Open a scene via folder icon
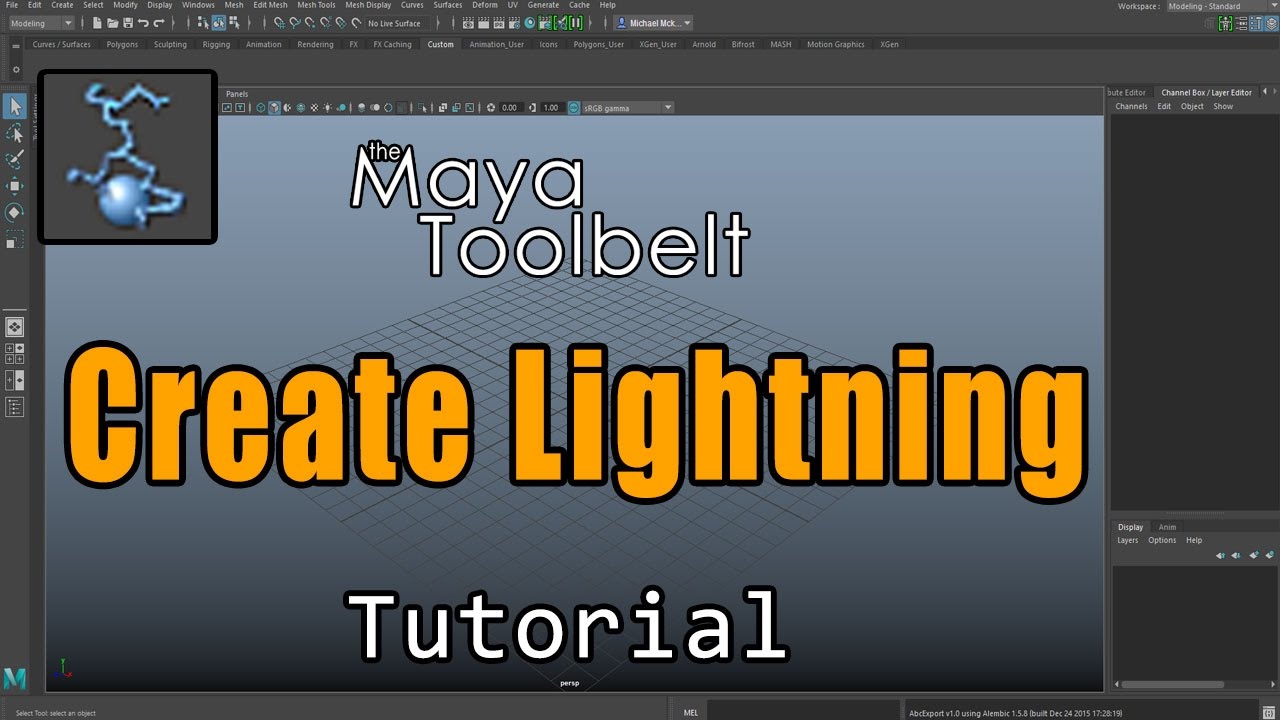Image resolution: width=1280 pixels, height=720 pixels. pos(112,22)
